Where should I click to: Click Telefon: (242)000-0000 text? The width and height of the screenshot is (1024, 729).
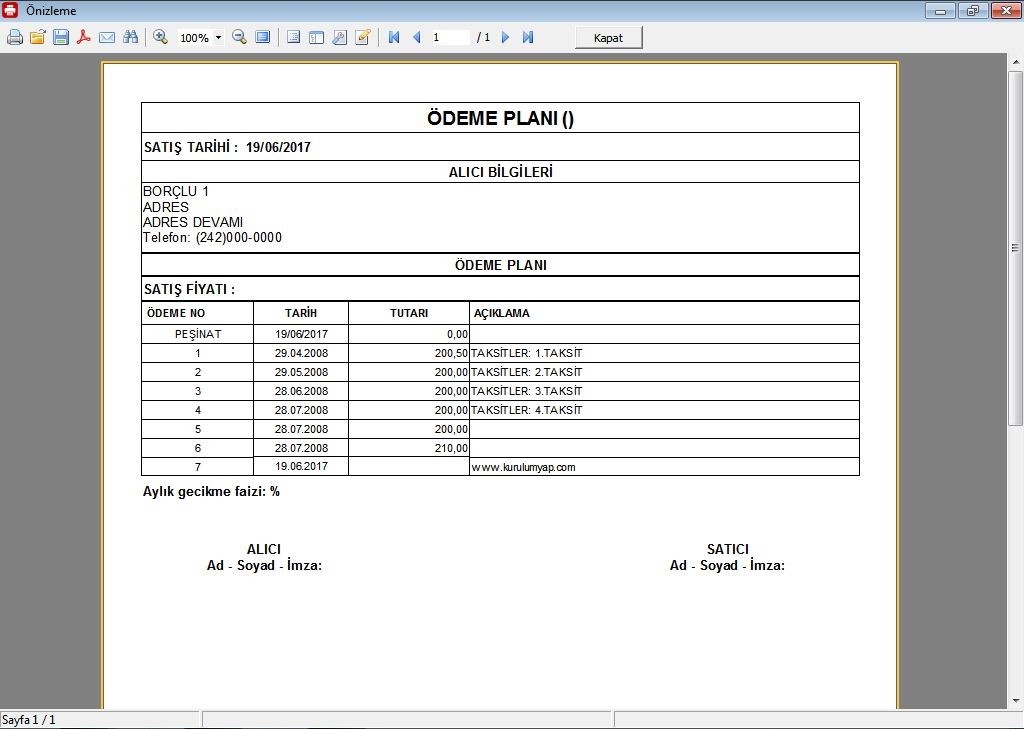pyautogui.click(x=212, y=238)
